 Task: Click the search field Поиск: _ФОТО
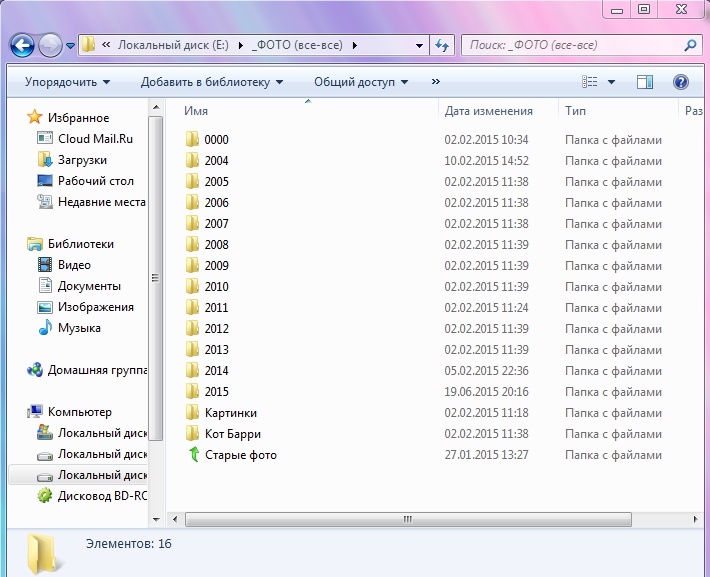tap(572, 45)
